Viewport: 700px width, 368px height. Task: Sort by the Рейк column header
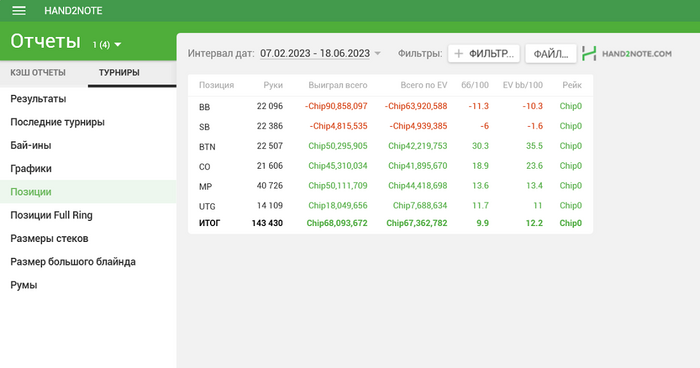click(x=572, y=85)
